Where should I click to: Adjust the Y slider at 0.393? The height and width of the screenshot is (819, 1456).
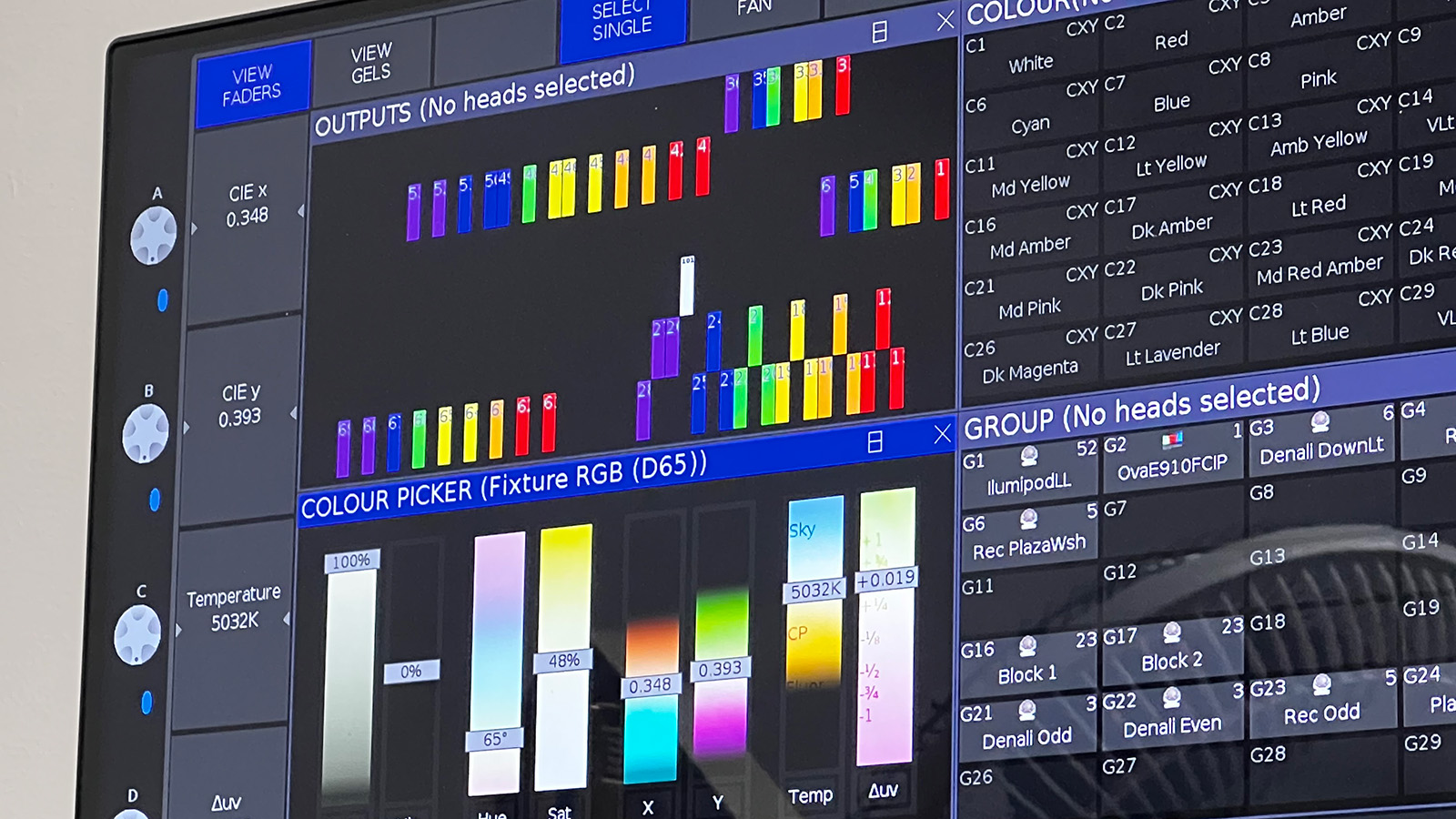pos(720,669)
